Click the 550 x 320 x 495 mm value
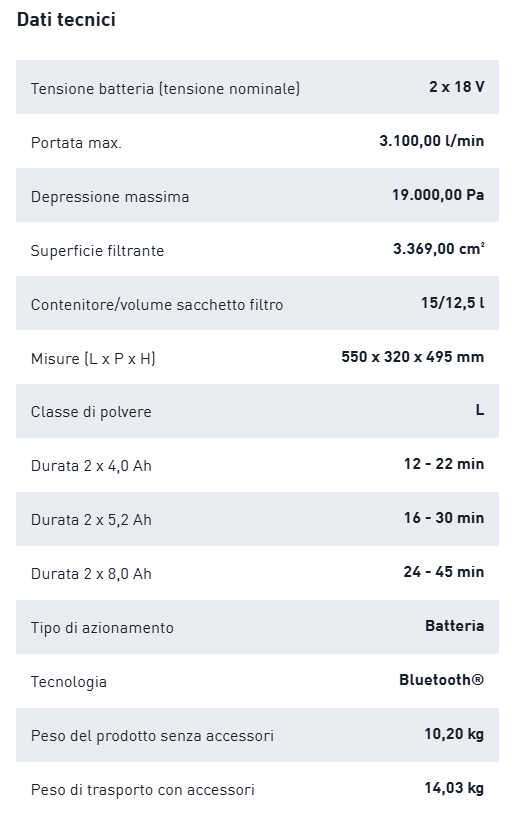Viewport: 519px width, 813px height. pos(412,357)
